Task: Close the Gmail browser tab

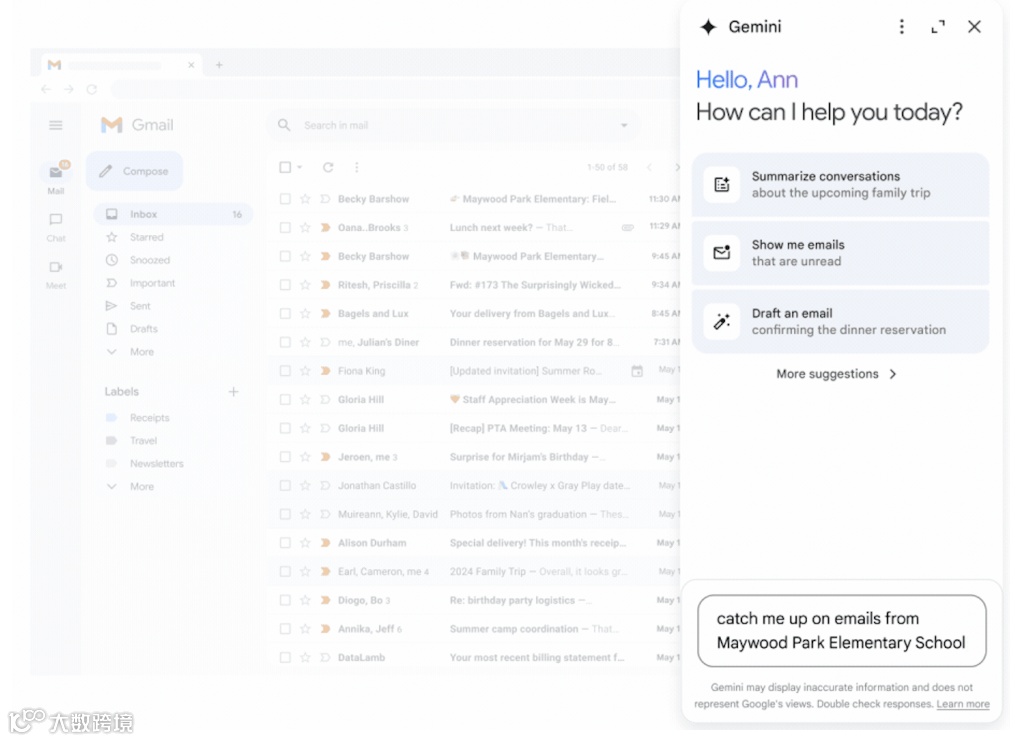Action: (x=191, y=65)
